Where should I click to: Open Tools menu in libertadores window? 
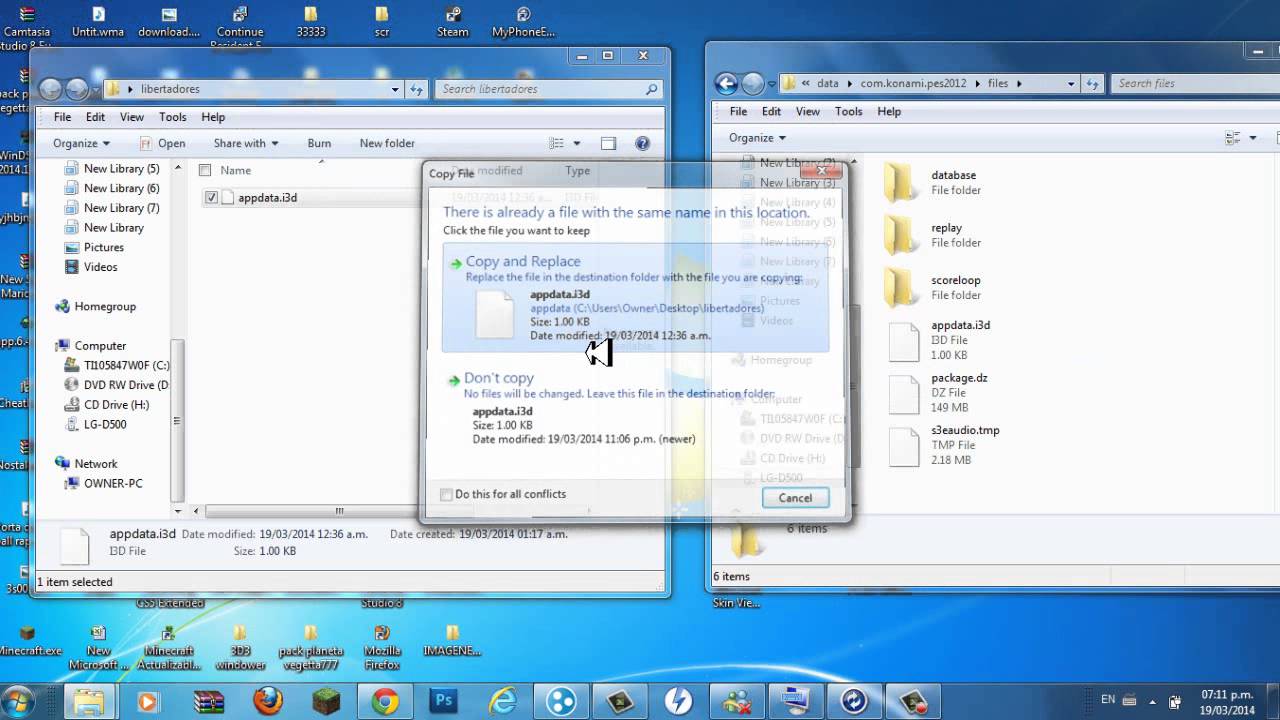tap(172, 117)
